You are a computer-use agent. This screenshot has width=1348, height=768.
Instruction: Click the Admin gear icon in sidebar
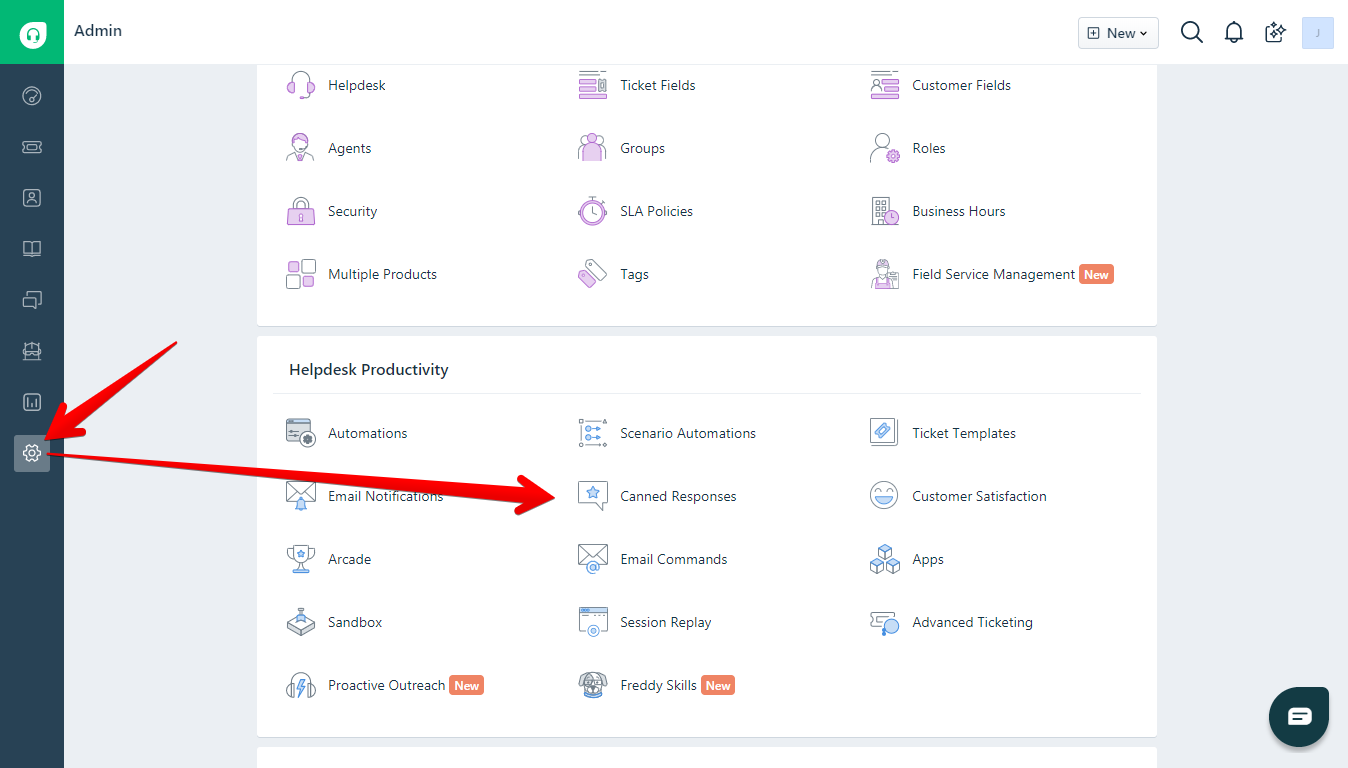tap(32, 453)
